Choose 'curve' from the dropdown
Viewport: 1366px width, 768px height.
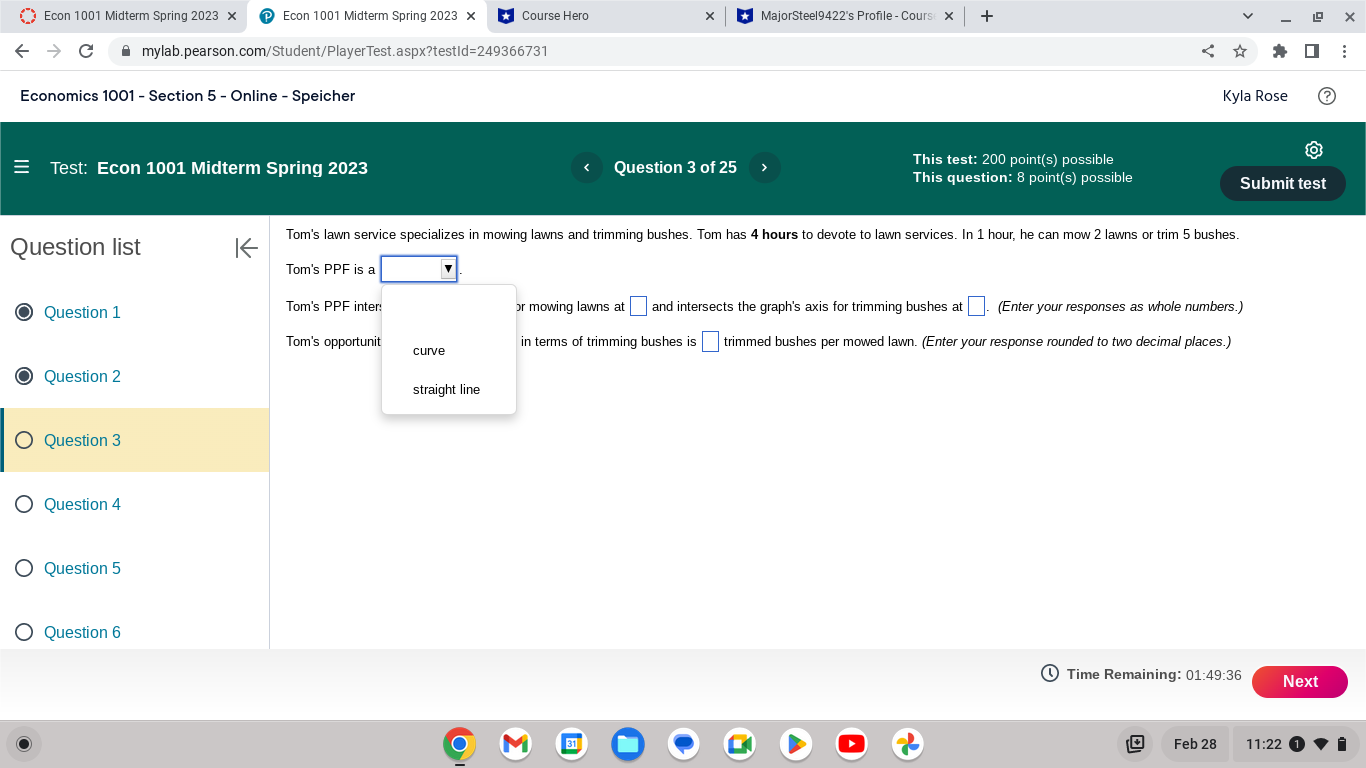tap(428, 350)
